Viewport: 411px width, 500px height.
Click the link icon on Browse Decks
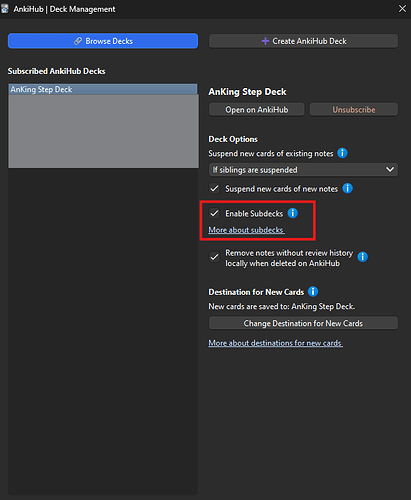pos(78,41)
